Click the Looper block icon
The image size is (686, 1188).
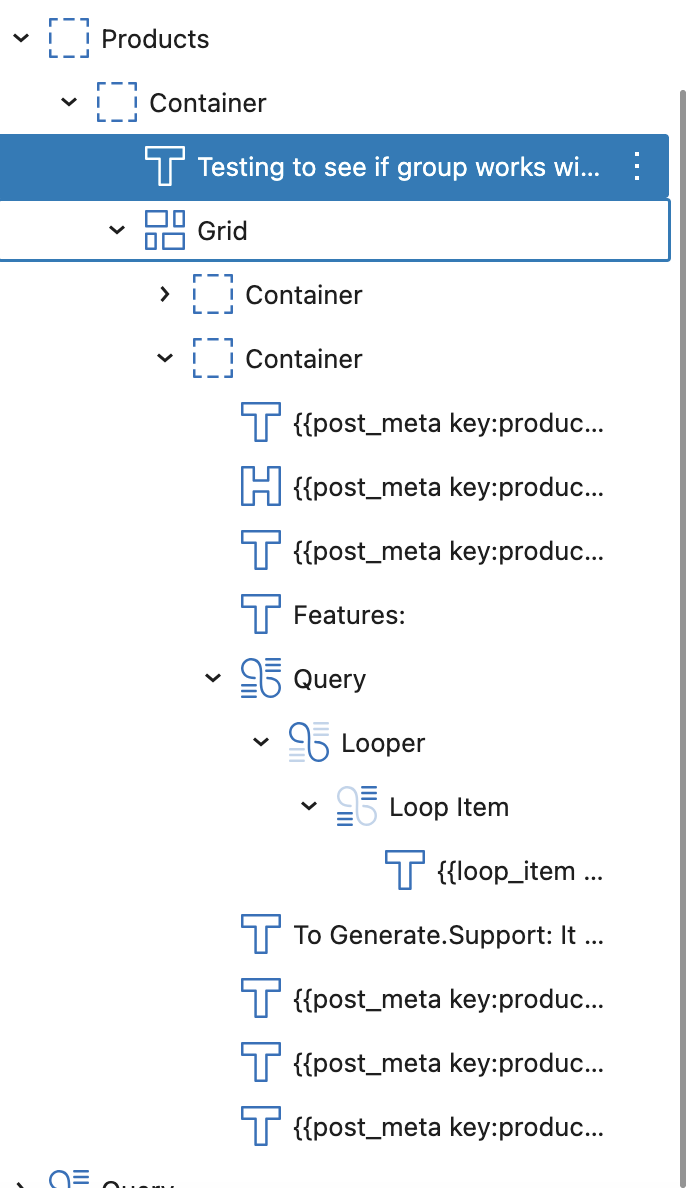coord(309,743)
